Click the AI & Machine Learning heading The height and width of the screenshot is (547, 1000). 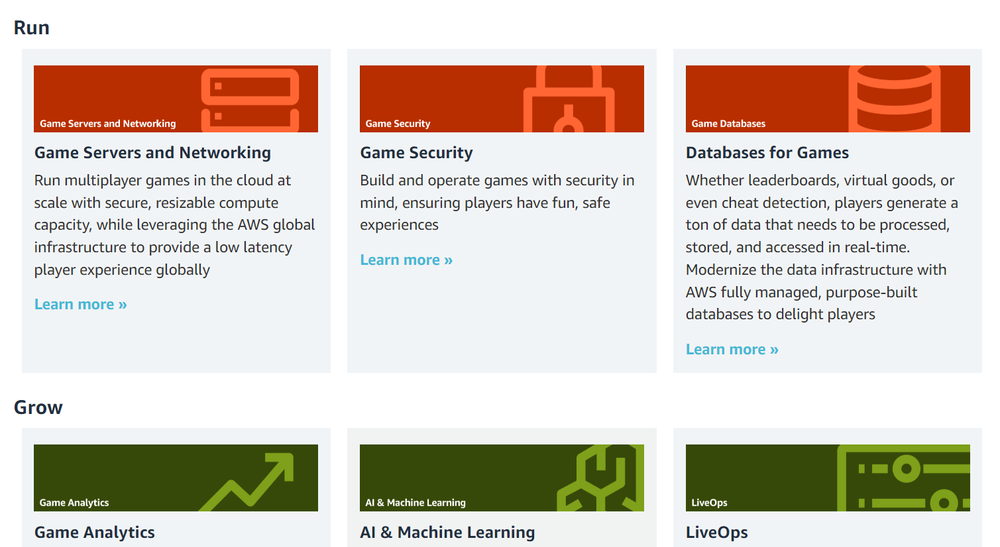tap(447, 532)
